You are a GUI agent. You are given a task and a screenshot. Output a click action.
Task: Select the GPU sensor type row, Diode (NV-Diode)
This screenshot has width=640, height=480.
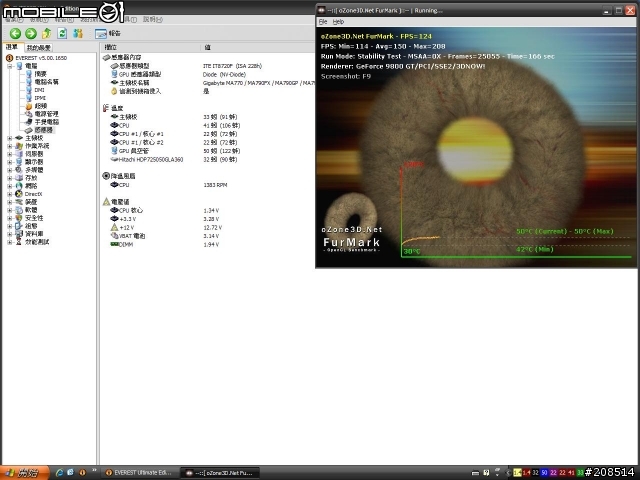(x=208, y=74)
